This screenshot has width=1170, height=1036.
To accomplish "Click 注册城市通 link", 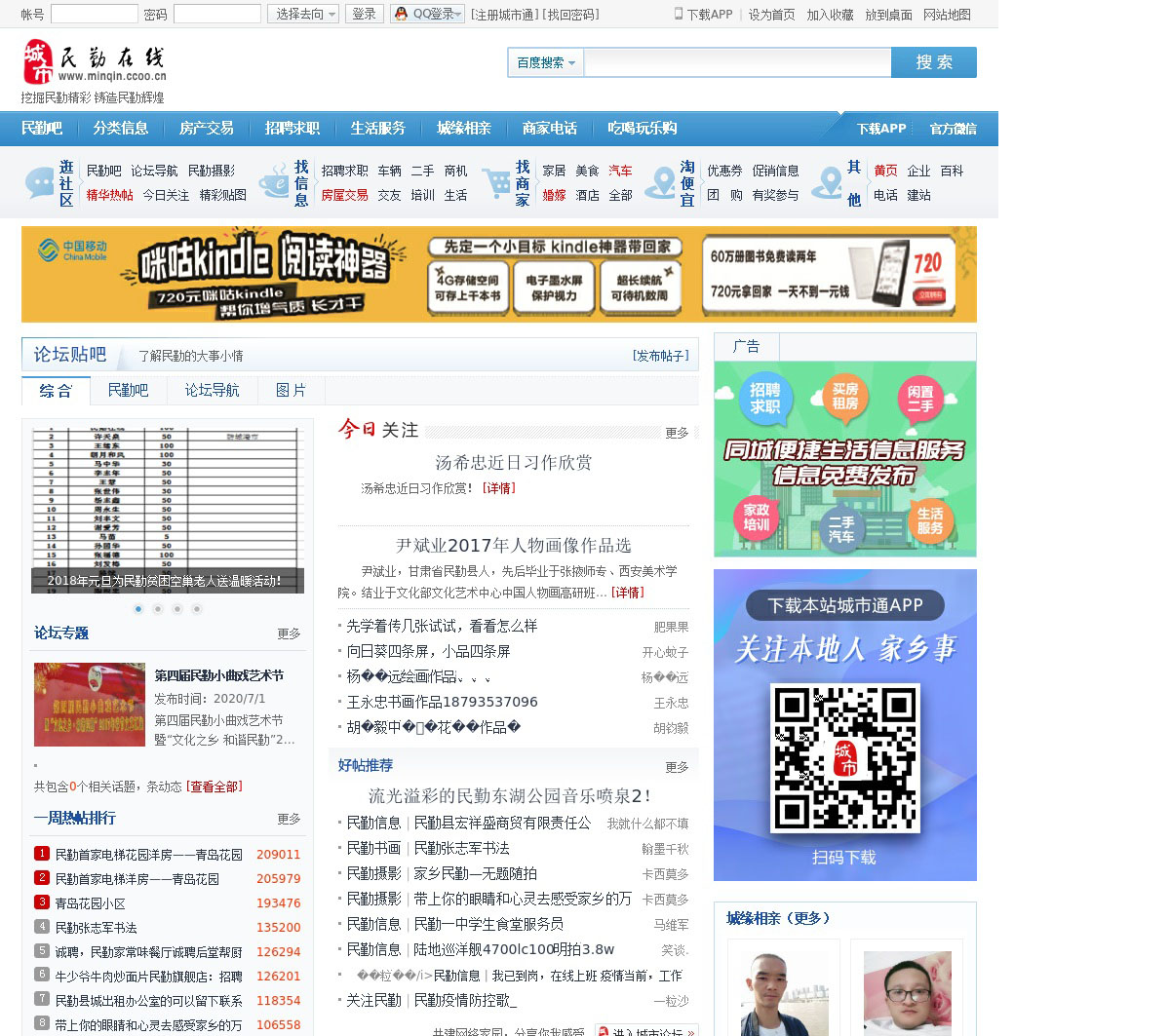I will [x=503, y=15].
